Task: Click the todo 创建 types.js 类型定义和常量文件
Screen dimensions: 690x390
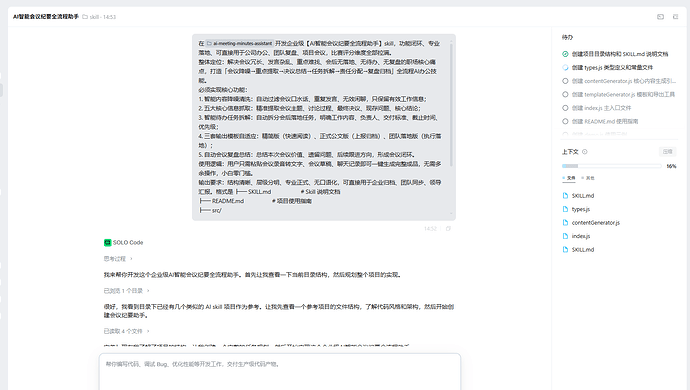Action: [612, 67]
